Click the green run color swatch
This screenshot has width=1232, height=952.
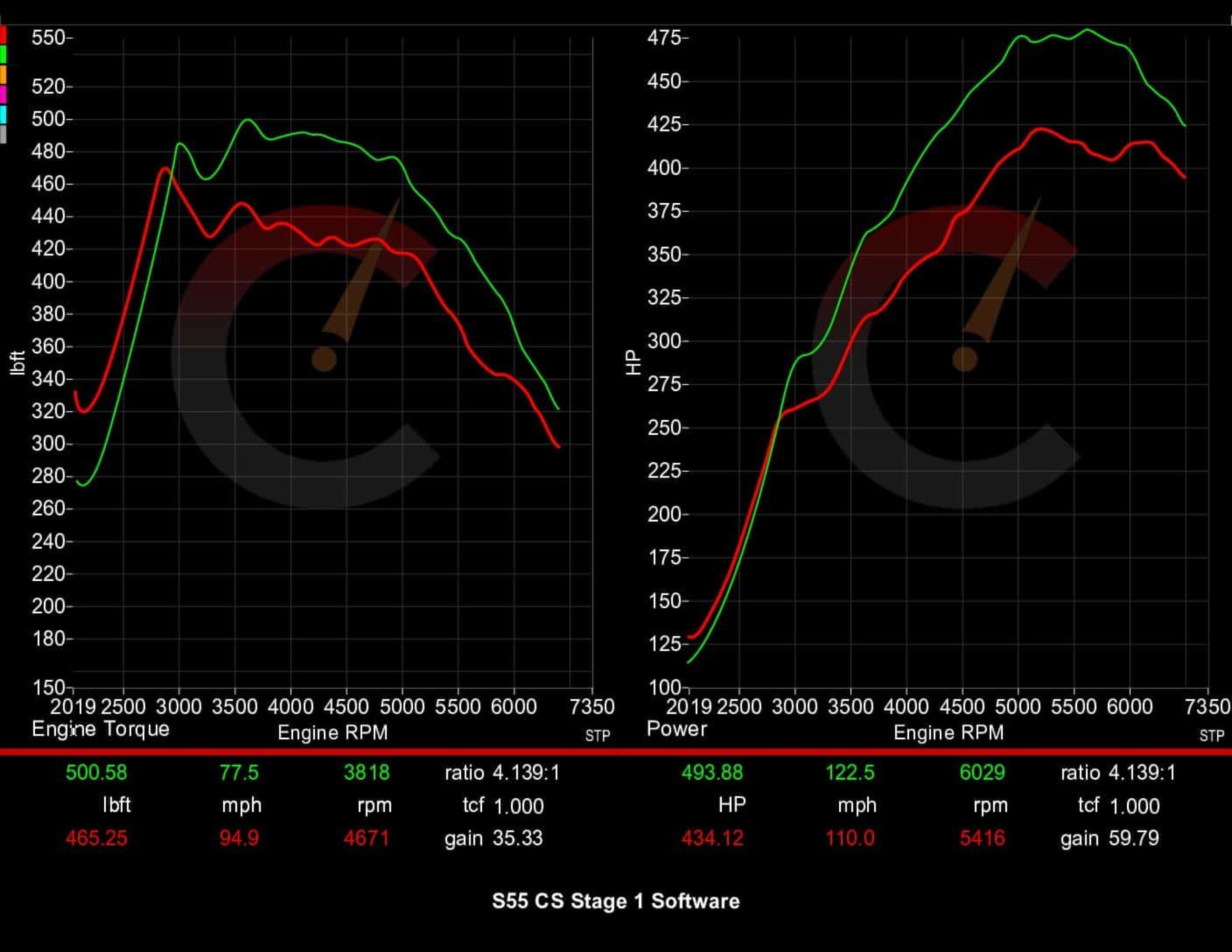click(x=3, y=55)
